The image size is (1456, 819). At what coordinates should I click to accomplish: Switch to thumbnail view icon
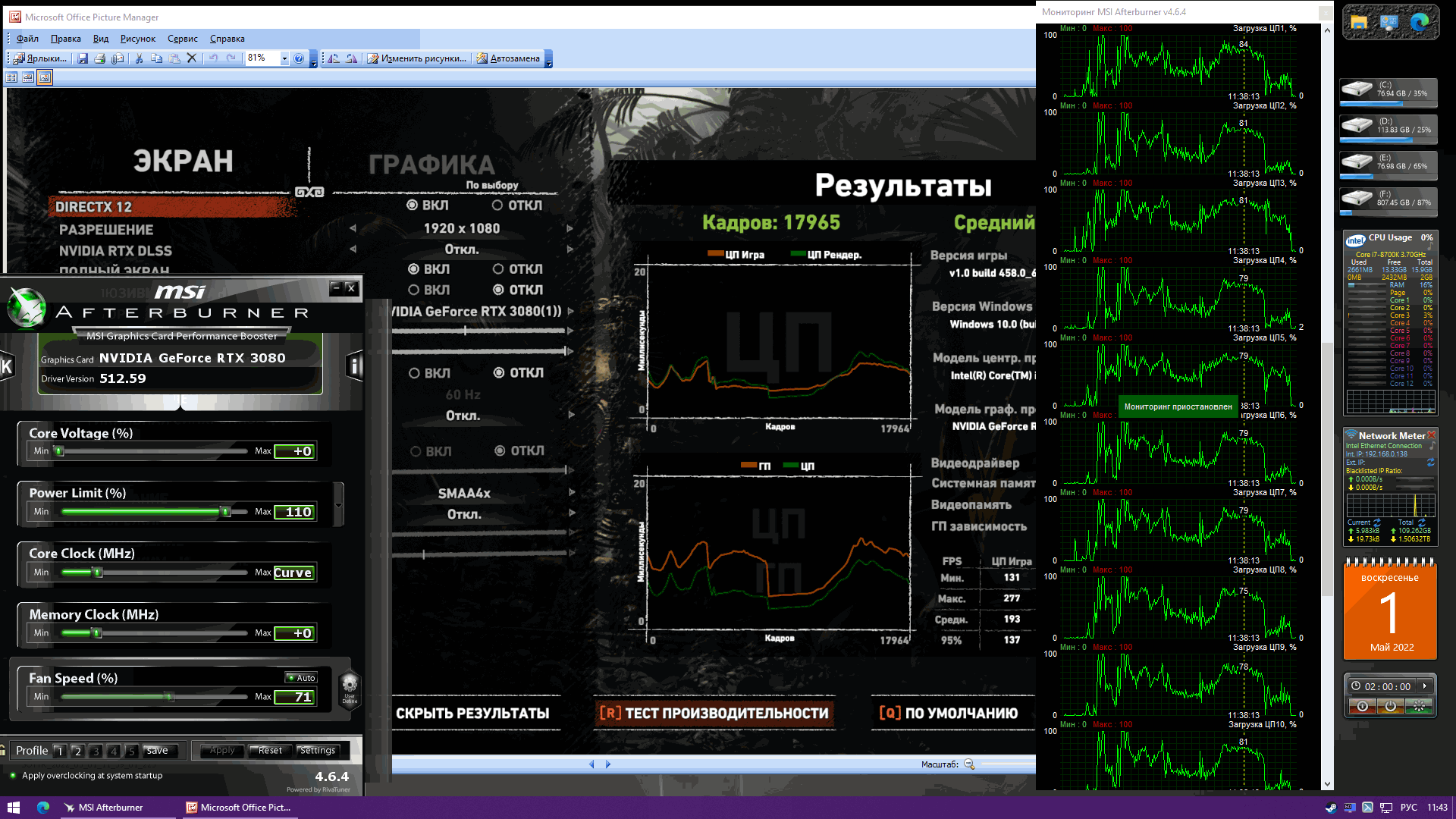(x=11, y=77)
